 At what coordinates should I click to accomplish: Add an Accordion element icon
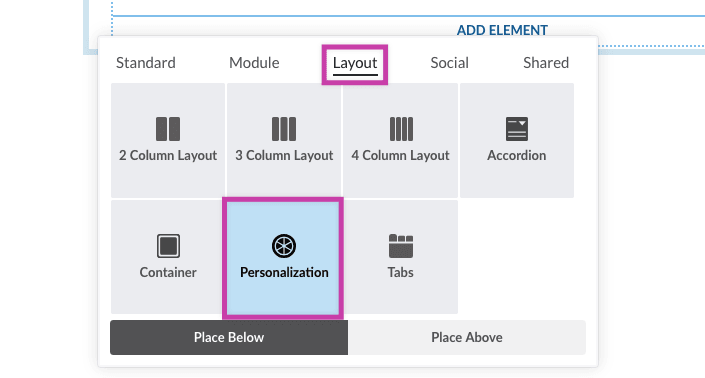517,129
